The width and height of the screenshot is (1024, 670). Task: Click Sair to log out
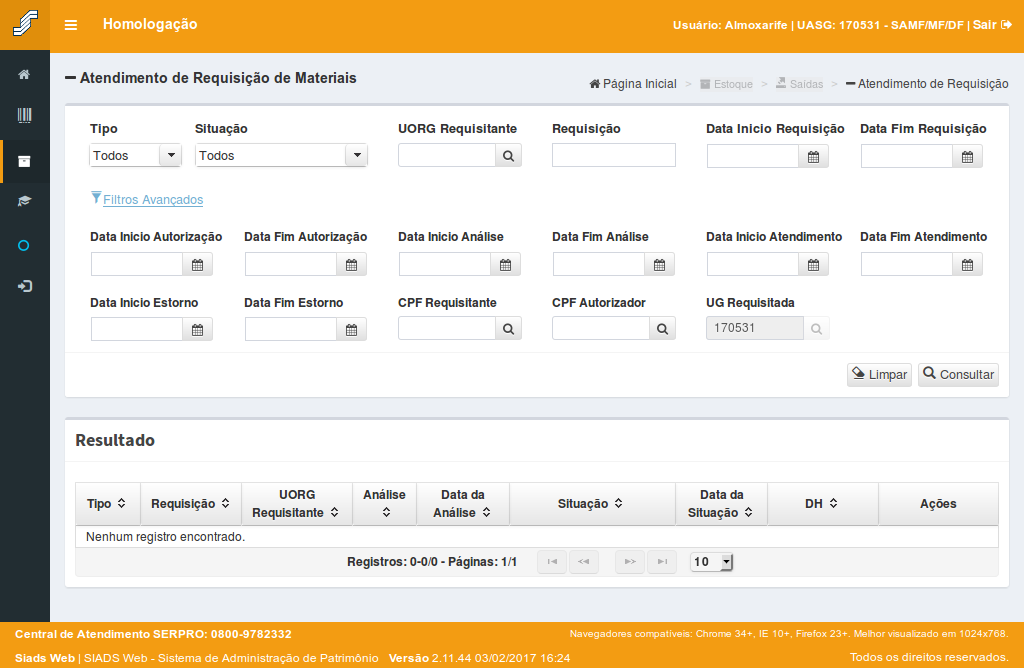coord(991,25)
